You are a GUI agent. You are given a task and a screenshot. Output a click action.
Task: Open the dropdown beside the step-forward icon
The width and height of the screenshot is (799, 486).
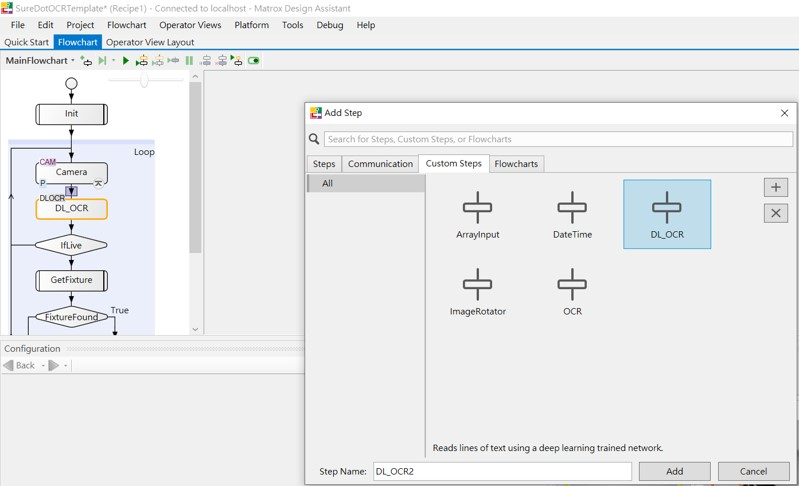point(113,61)
